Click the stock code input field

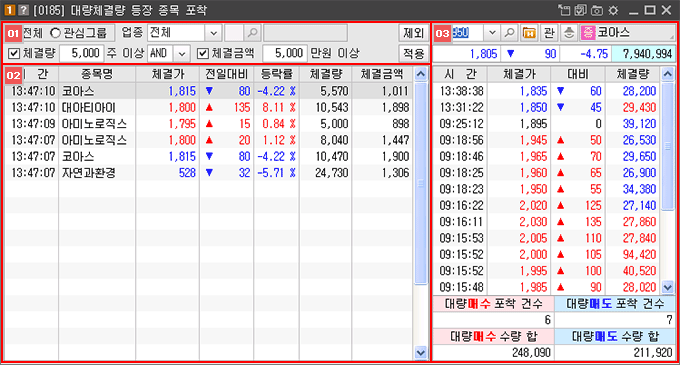click(x=468, y=33)
